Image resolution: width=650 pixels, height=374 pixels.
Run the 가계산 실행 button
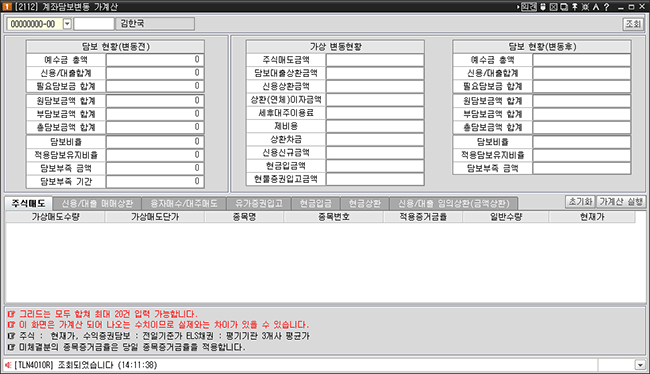coord(621,202)
